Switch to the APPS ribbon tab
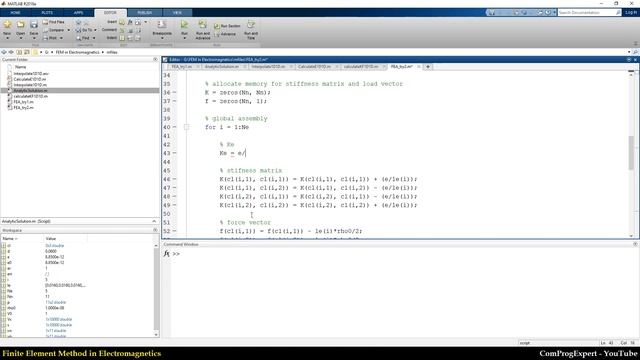Viewport: 640px width, 360px height. click(x=78, y=13)
